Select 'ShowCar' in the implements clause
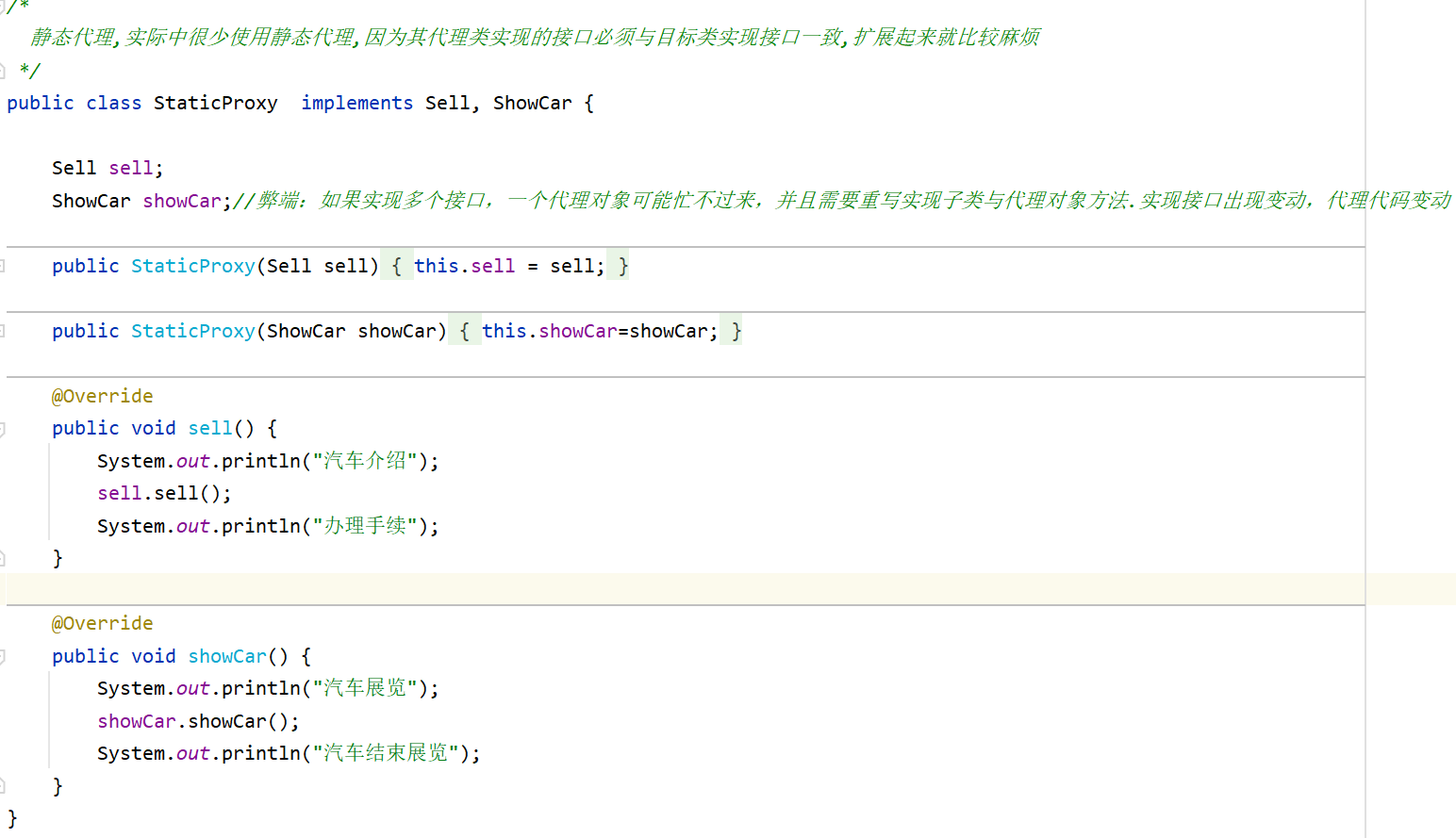The width and height of the screenshot is (1456, 838). click(x=532, y=104)
